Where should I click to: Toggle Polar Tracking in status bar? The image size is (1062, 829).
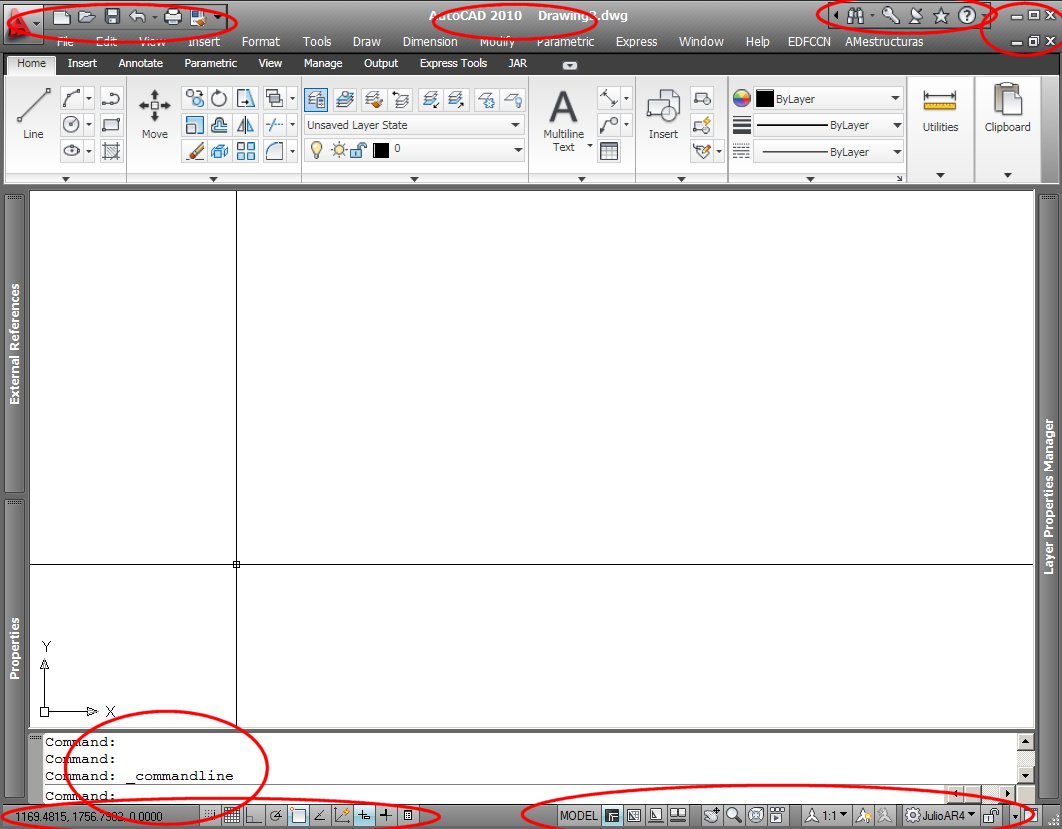coord(276,815)
